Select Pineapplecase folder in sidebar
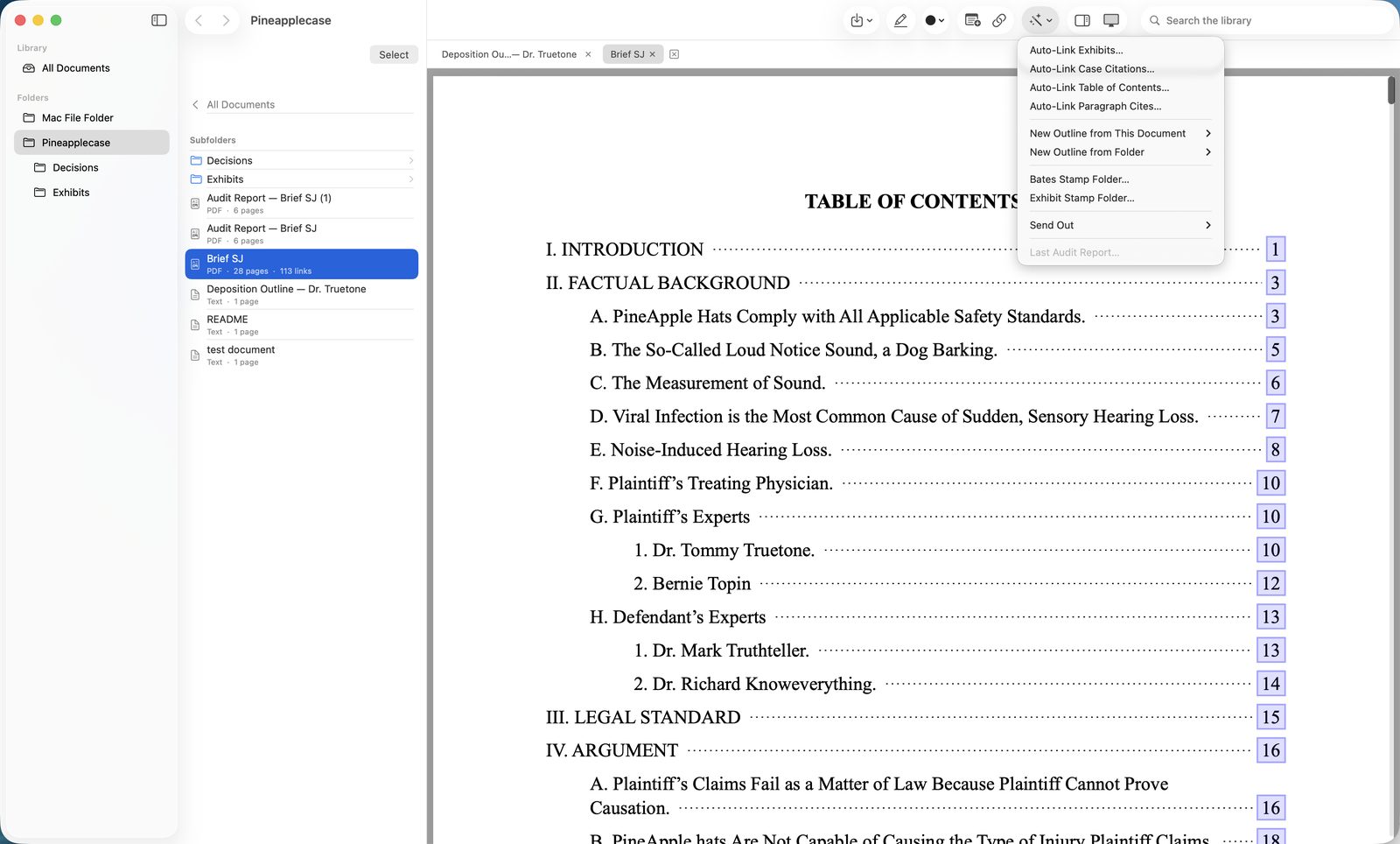This screenshot has height=844, width=1400. (92, 143)
